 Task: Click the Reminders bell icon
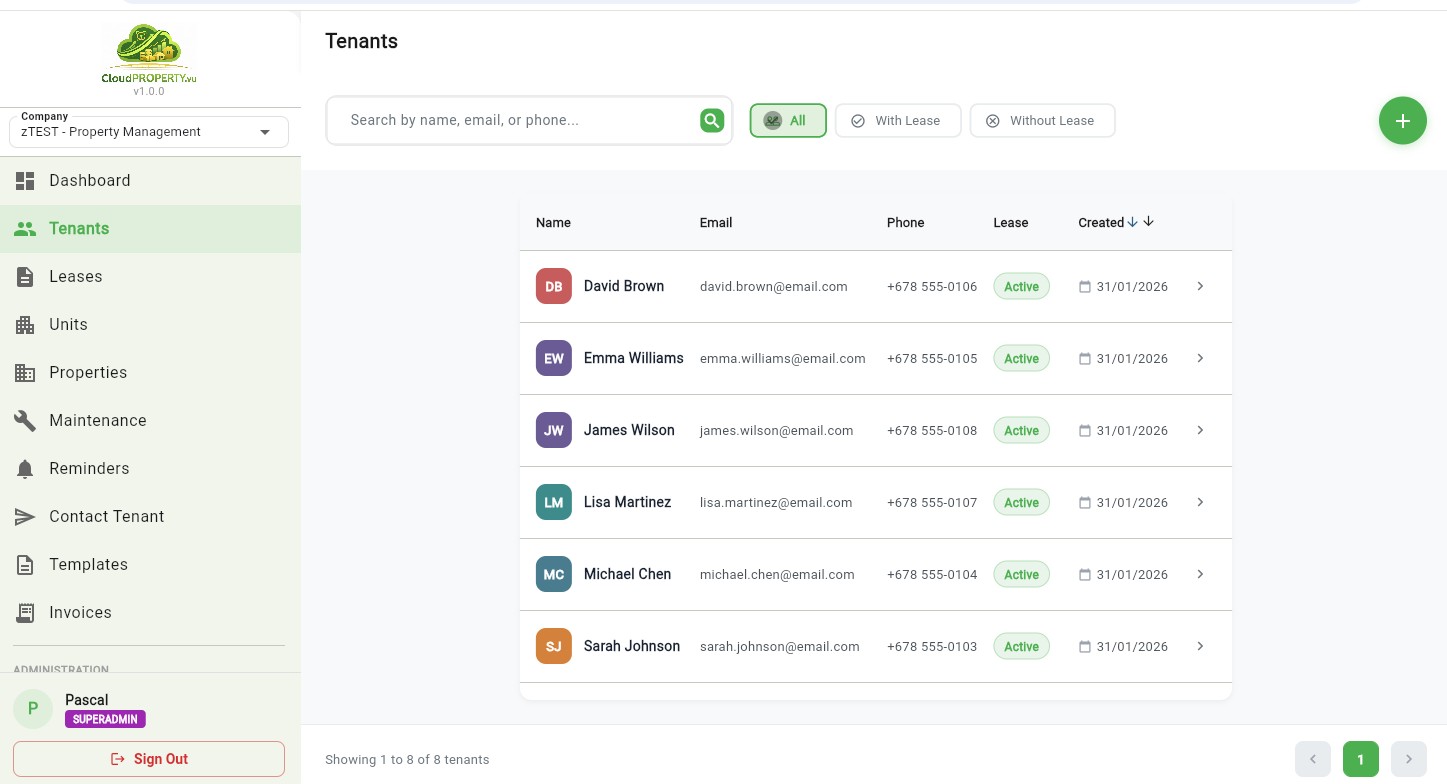pyautogui.click(x=25, y=468)
